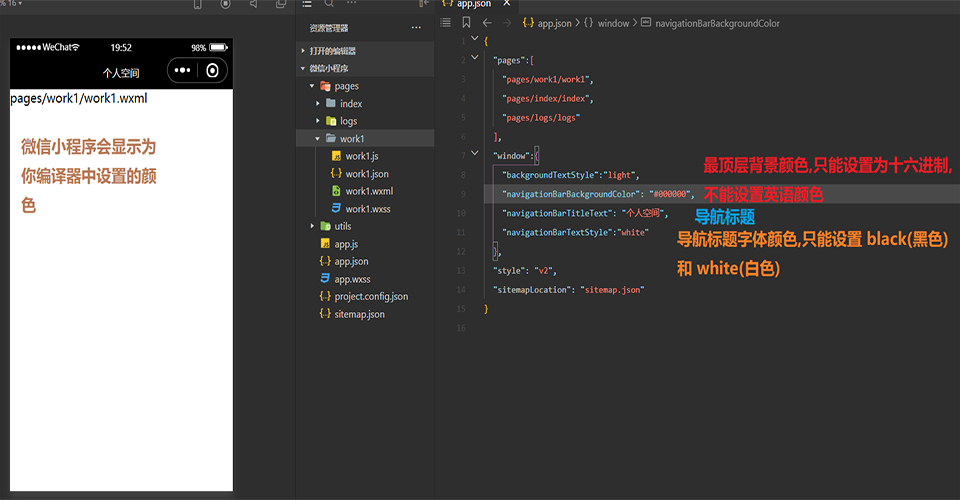Open the file list icon above explorer
Image resolution: width=960 pixels, height=500 pixels.
coord(307,4)
